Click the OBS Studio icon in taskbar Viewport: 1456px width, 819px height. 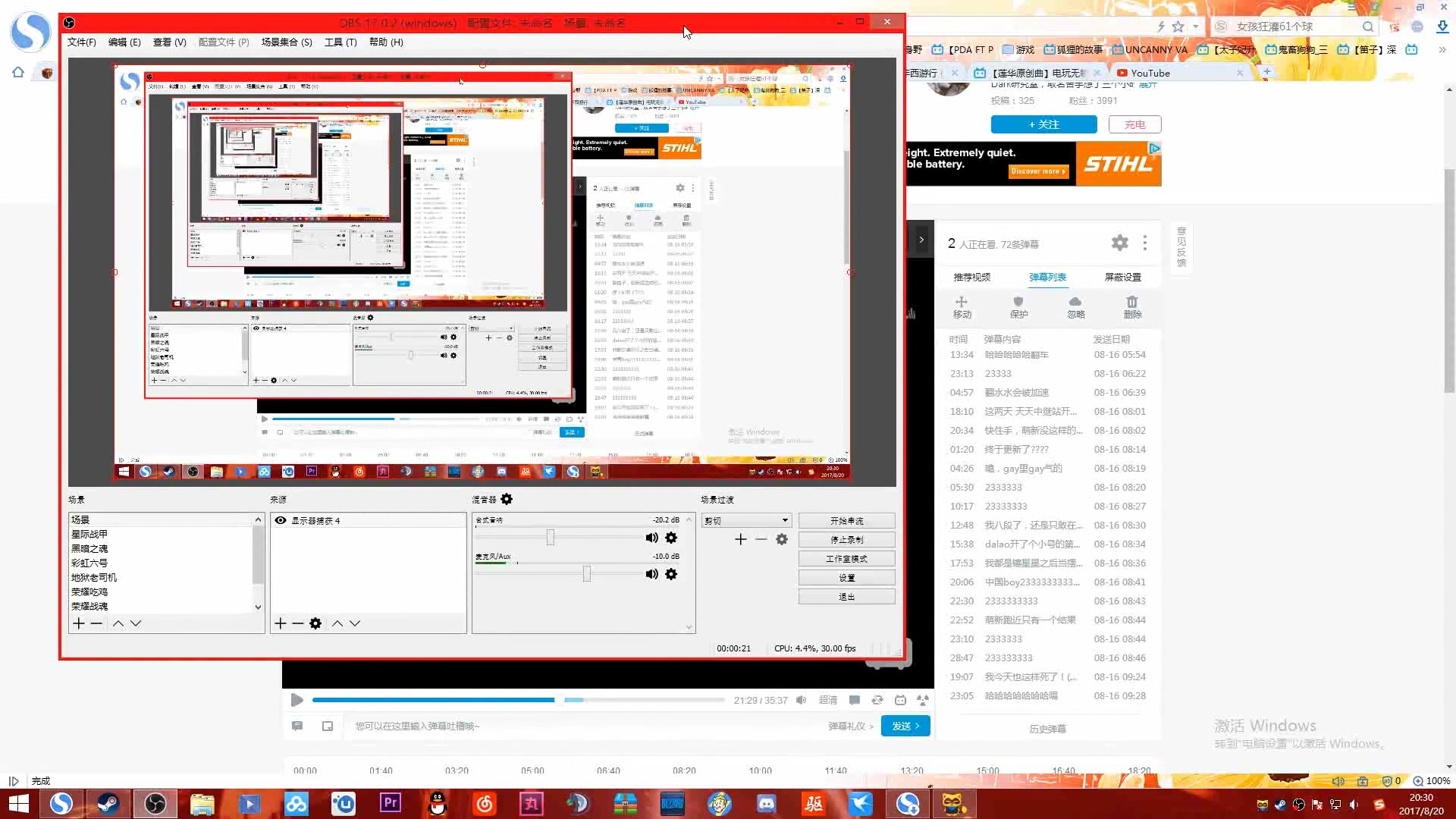coord(154,803)
